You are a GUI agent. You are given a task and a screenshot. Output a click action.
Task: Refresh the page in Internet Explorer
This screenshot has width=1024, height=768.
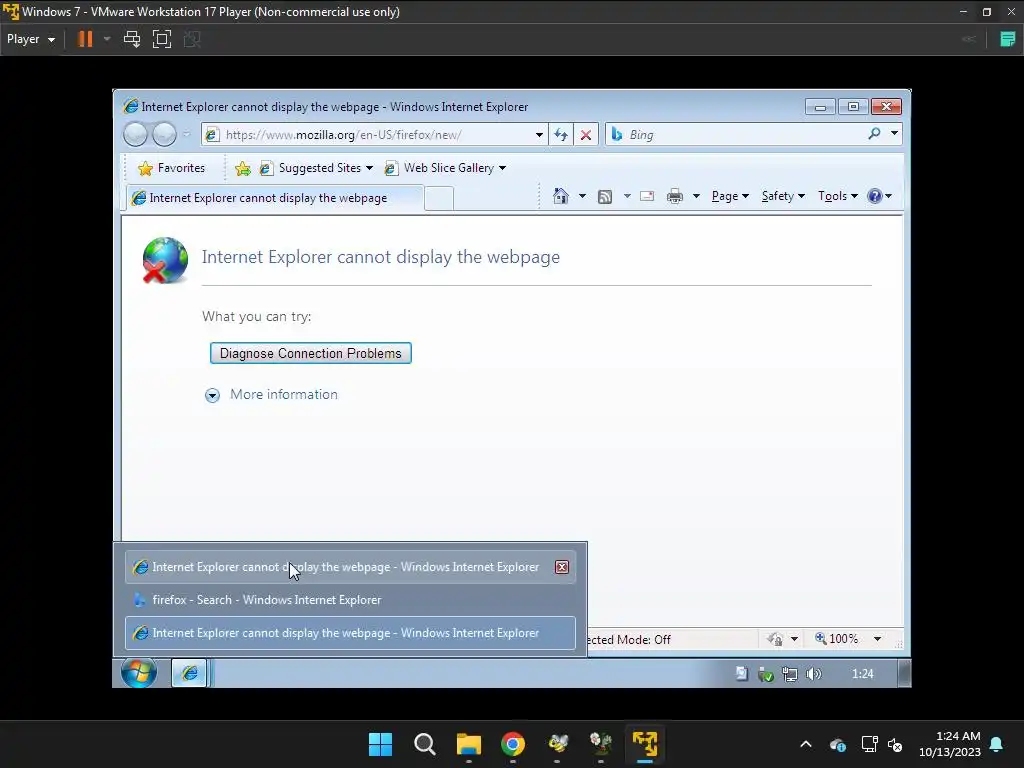coord(560,135)
